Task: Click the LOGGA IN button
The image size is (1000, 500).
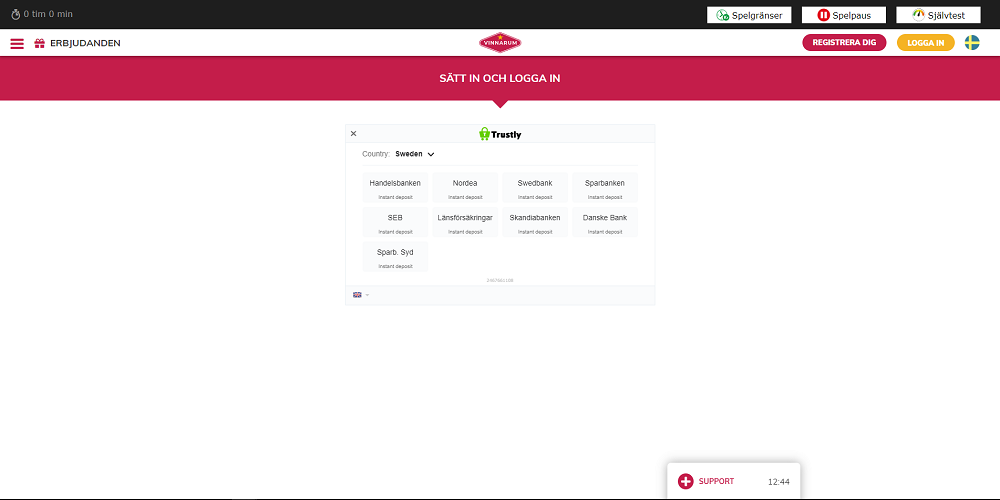Action: 925,43
